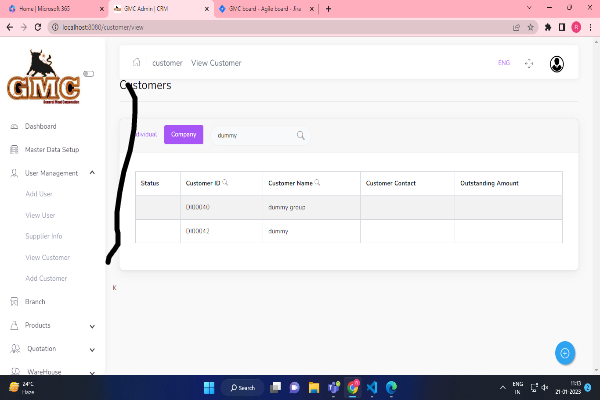Open the blue floating chat button
Image resolution: width=600 pixels, height=400 pixels.
566,352
